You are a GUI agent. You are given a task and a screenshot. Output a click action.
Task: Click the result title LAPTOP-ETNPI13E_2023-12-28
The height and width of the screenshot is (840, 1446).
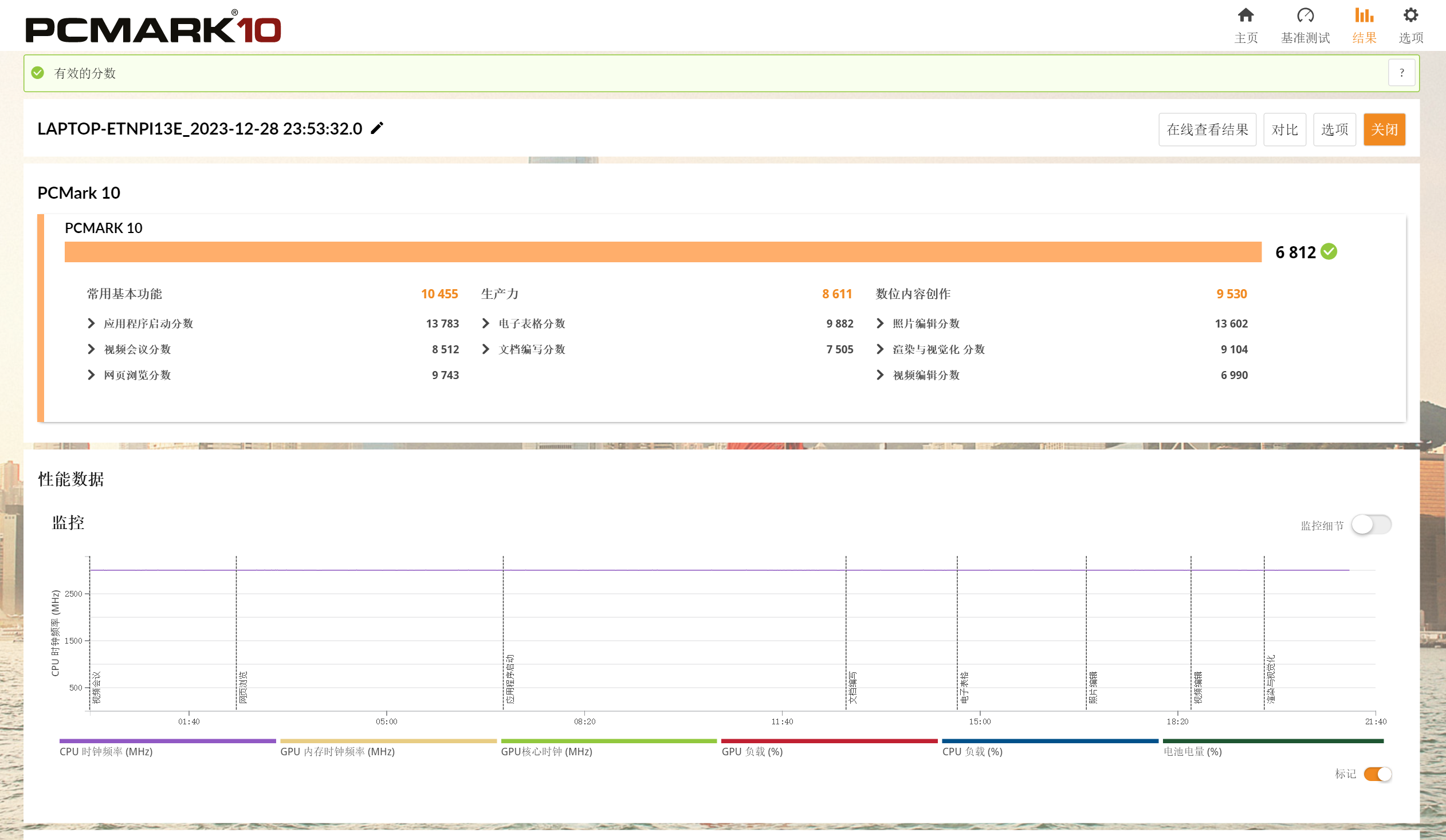tap(200, 128)
